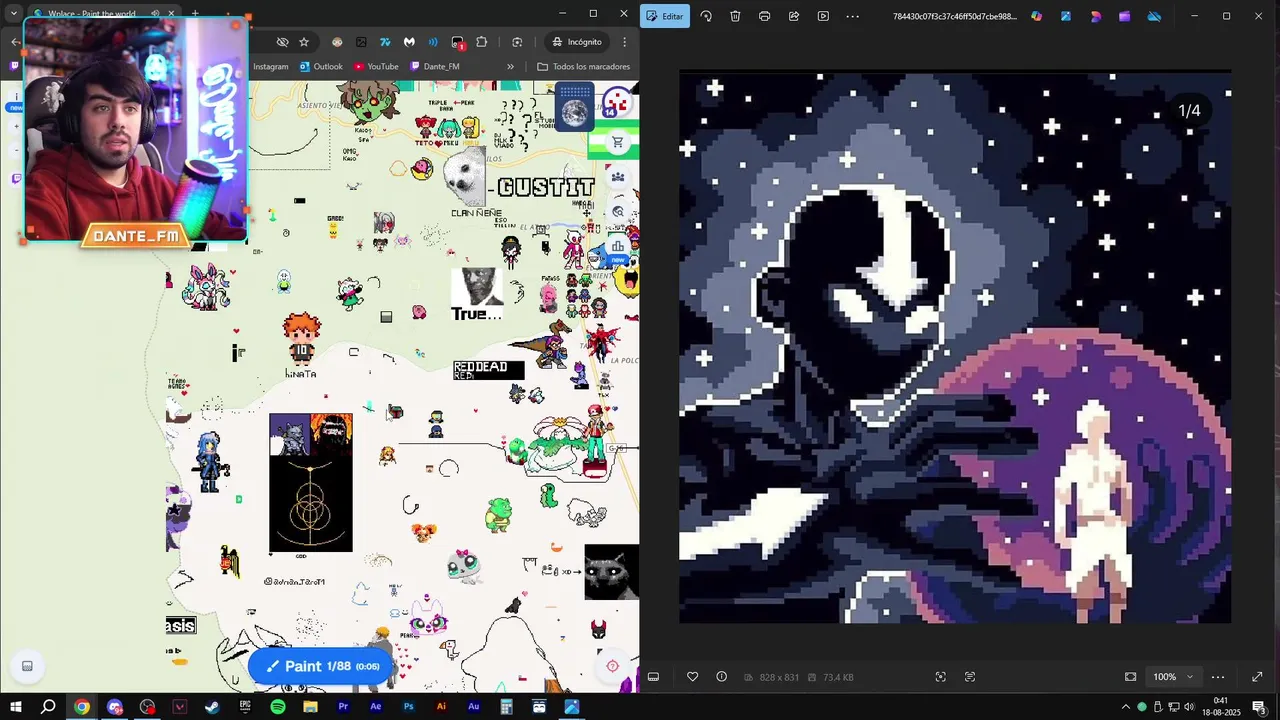Fit image to window in Photos
The image size is (1280, 720).
point(1130,677)
